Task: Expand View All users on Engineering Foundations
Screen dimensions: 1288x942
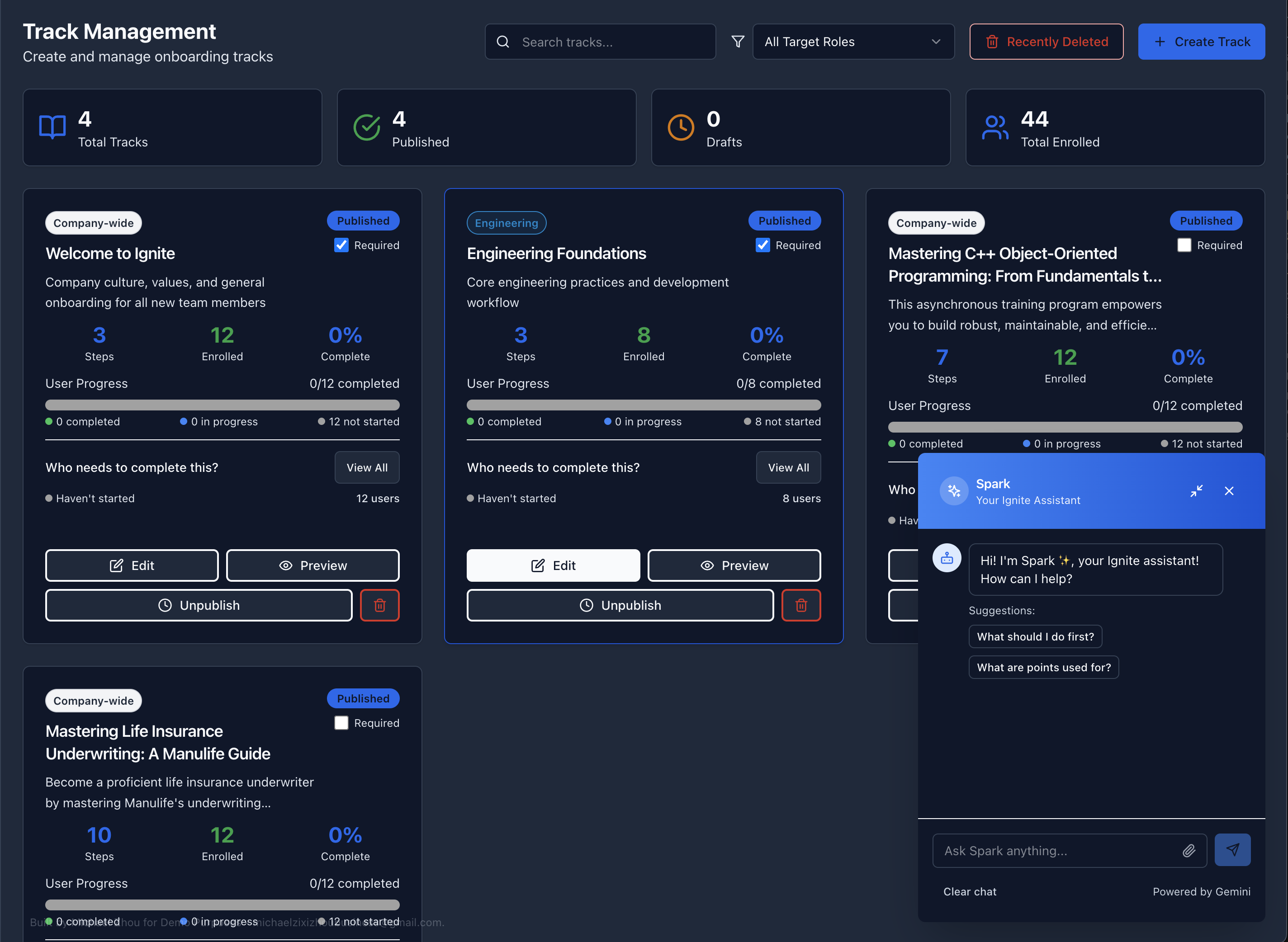Action: pos(788,467)
